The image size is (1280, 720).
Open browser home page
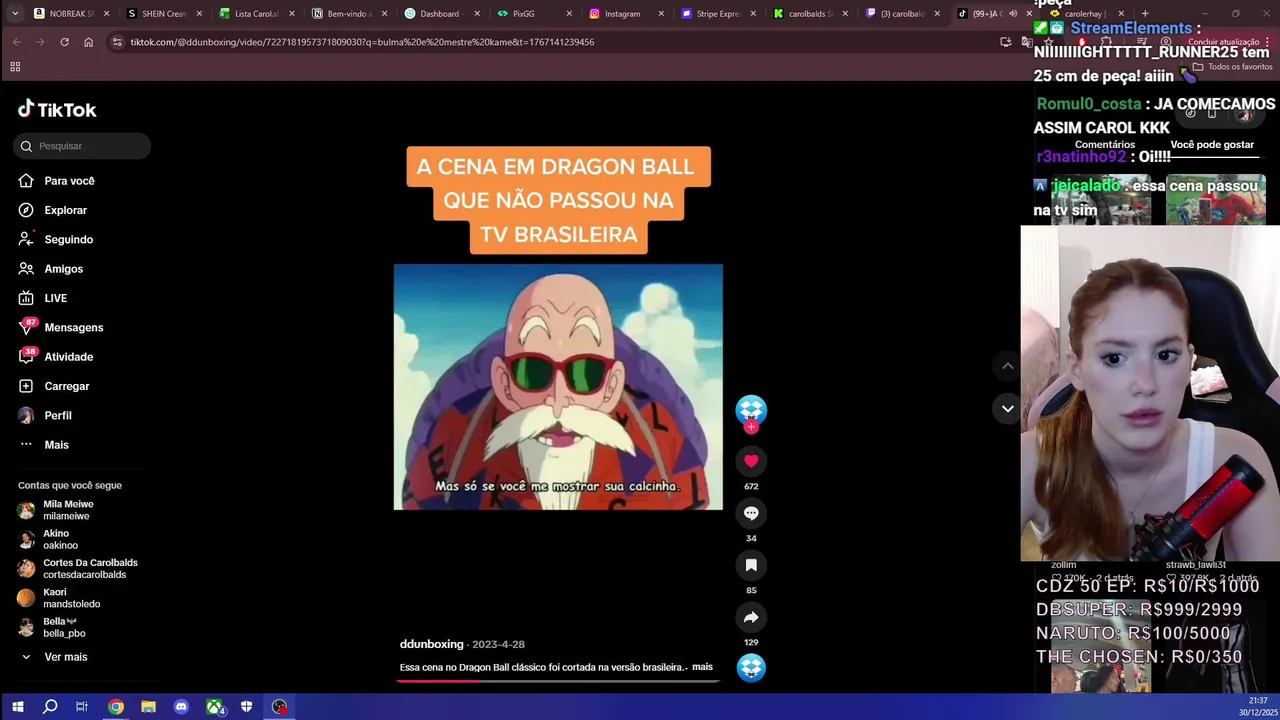(x=88, y=42)
